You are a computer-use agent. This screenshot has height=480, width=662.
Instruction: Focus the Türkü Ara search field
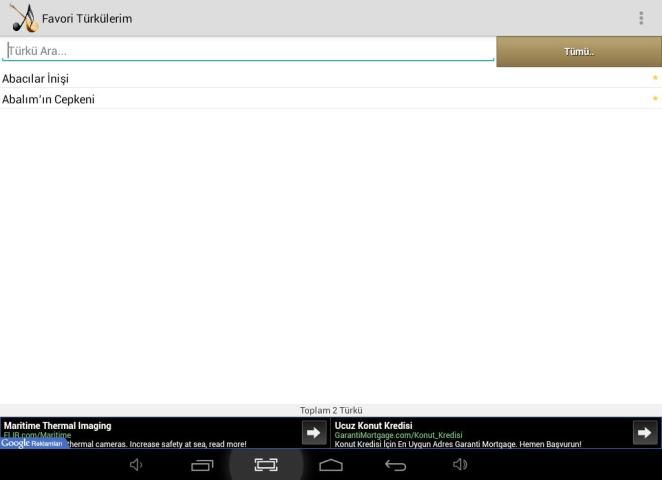pos(248,51)
